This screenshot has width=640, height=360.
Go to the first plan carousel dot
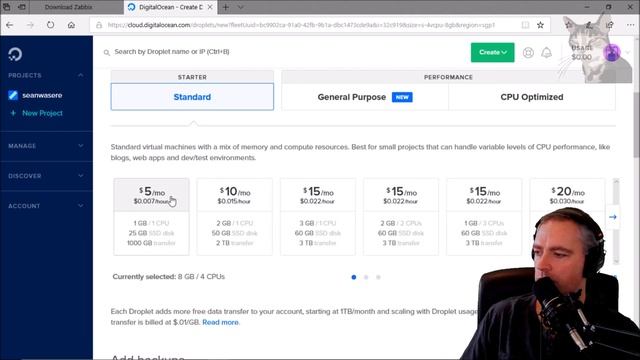(354, 277)
